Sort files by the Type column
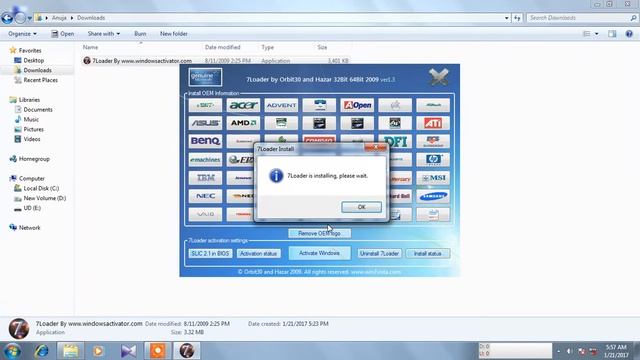The image size is (640, 360). [268, 47]
